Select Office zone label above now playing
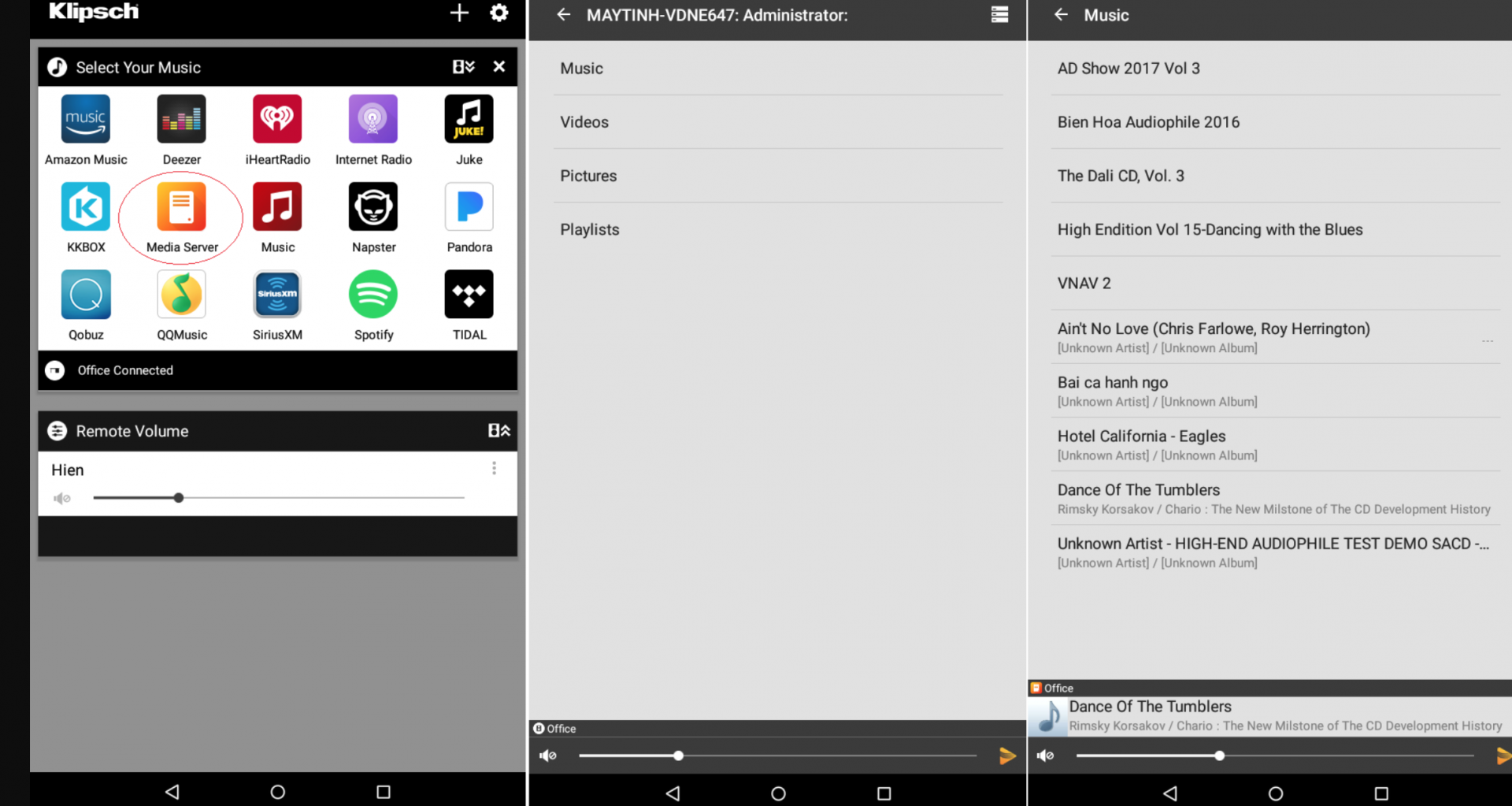1512x806 pixels. [x=1058, y=688]
